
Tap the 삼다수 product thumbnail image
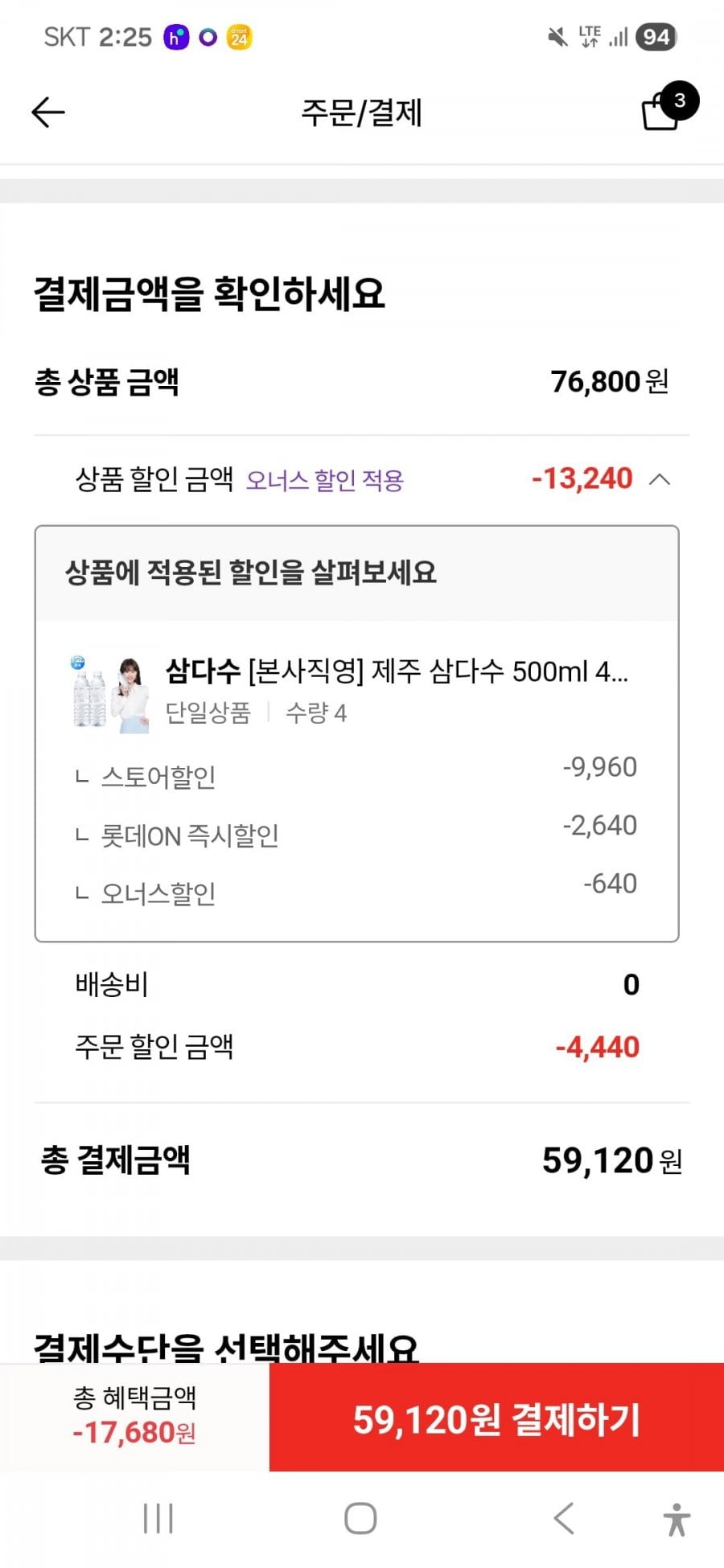111,694
